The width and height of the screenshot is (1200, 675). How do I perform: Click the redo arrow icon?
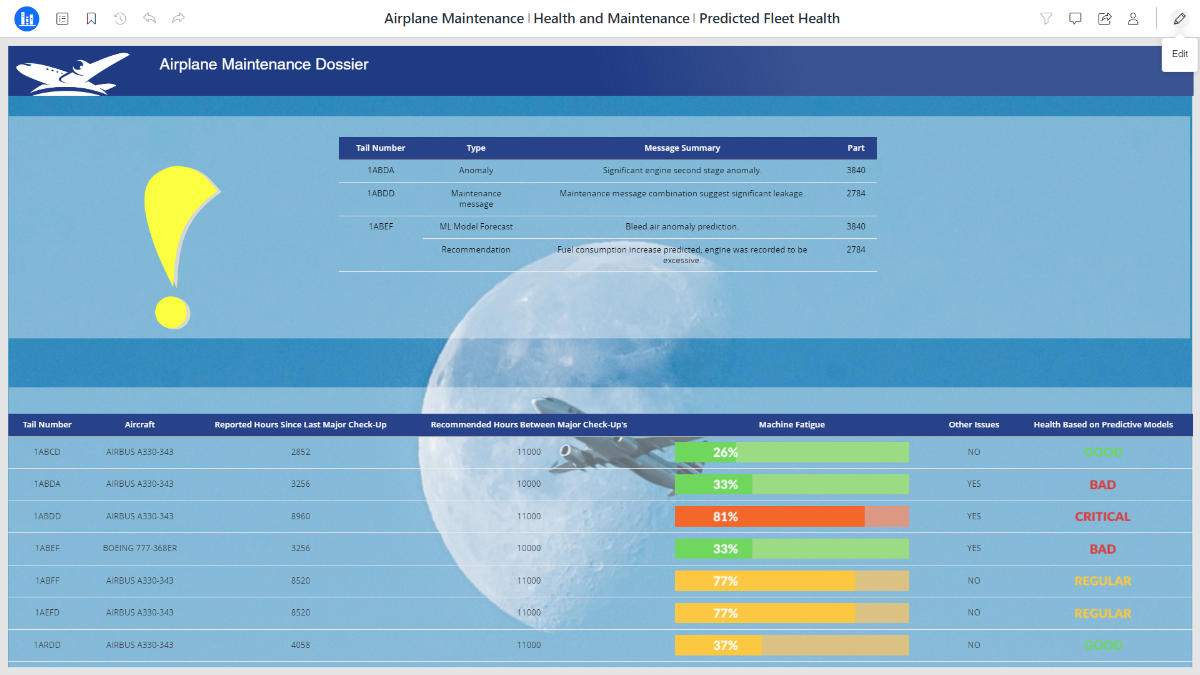click(x=178, y=18)
